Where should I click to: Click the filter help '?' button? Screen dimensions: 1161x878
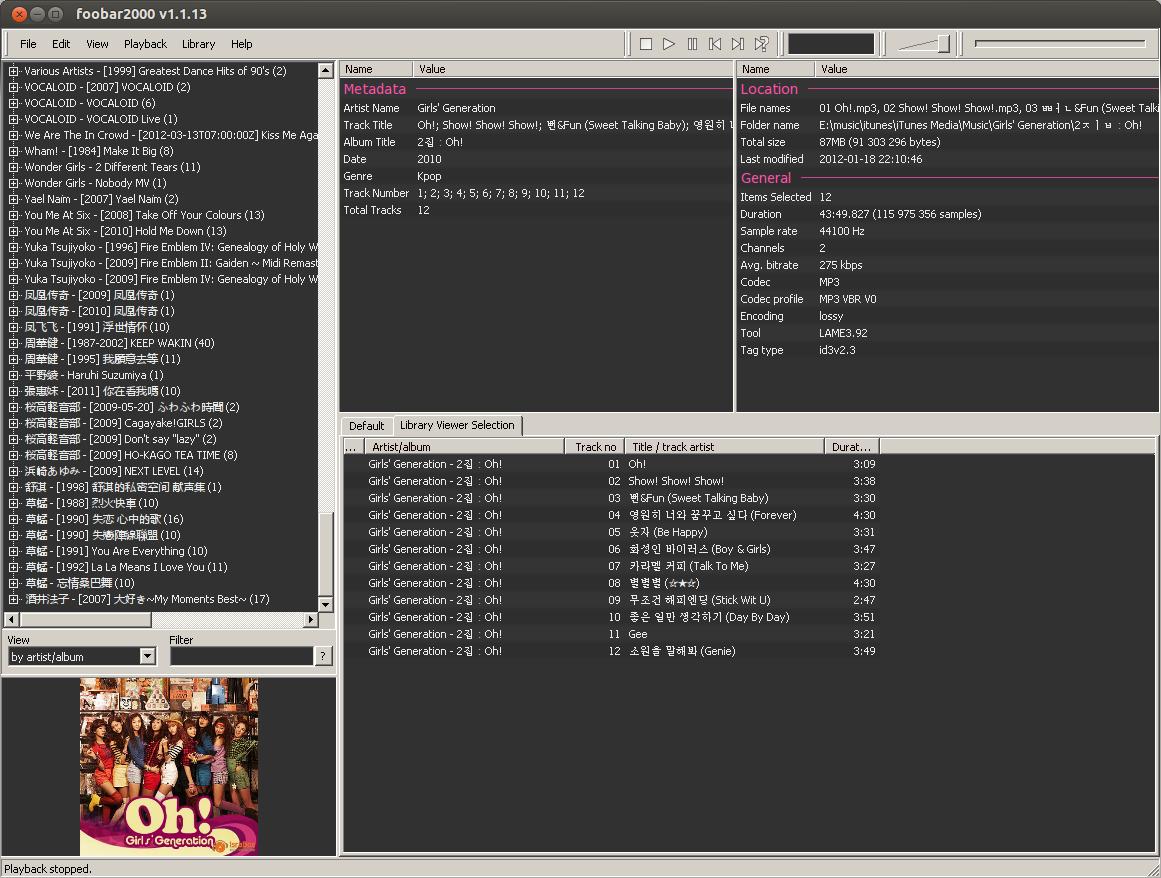[x=323, y=657]
